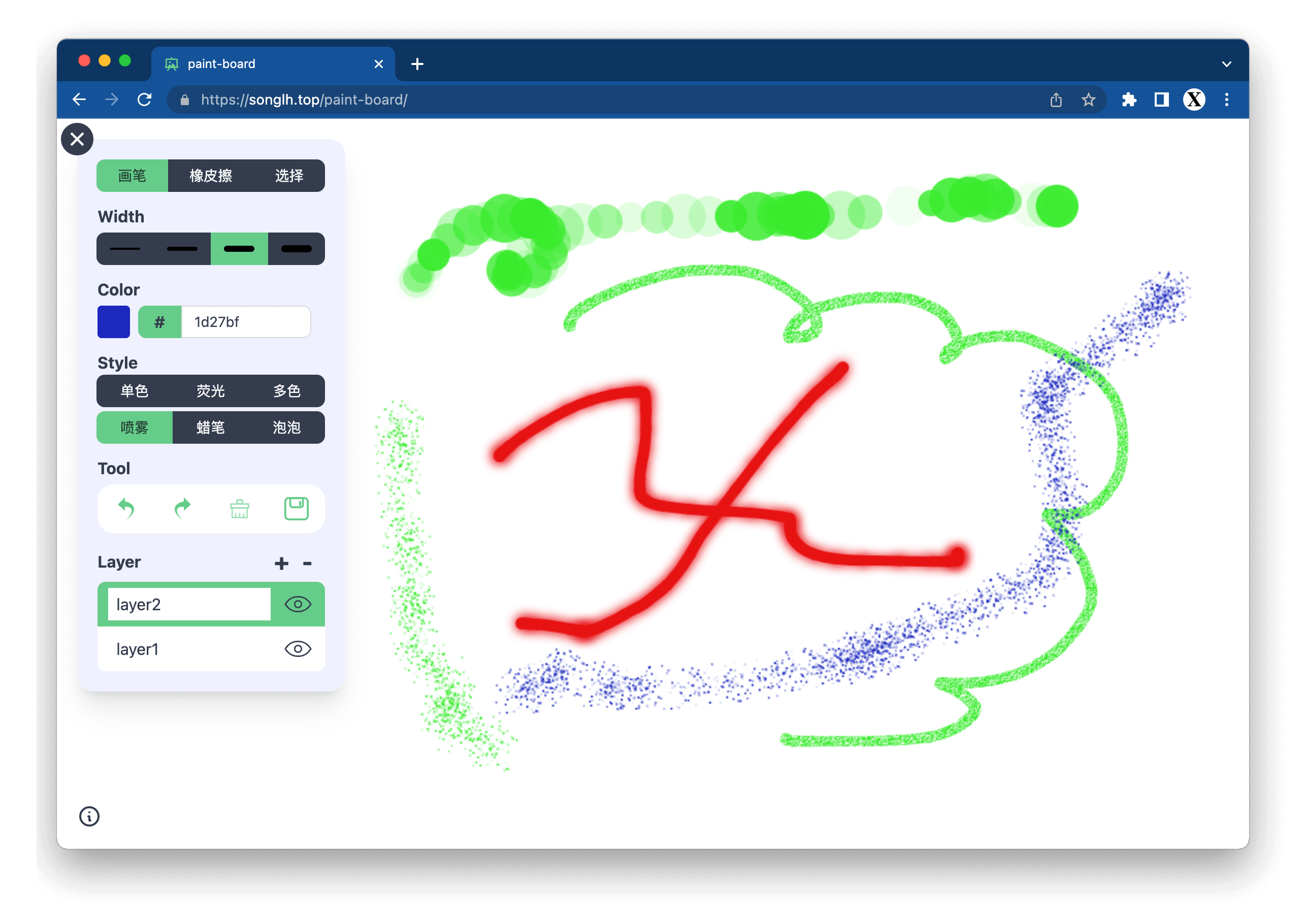Viewport: 1306px width, 924px height.
Task: Click the clear canvas broom icon
Action: pyautogui.click(x=240, y=508)
